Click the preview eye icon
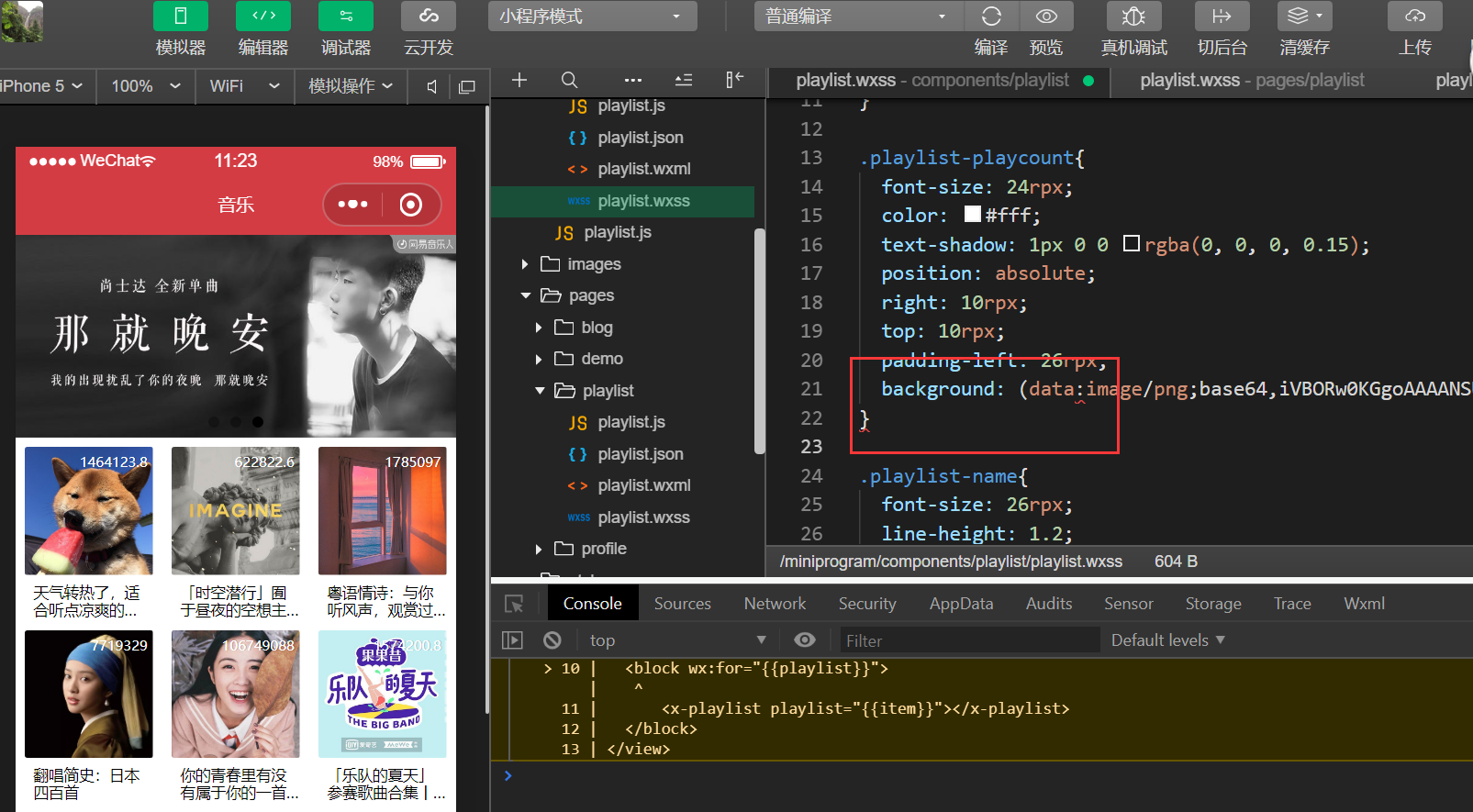Image resolution: width=1473 pixels, height=812 pixels. [1046, 17]
